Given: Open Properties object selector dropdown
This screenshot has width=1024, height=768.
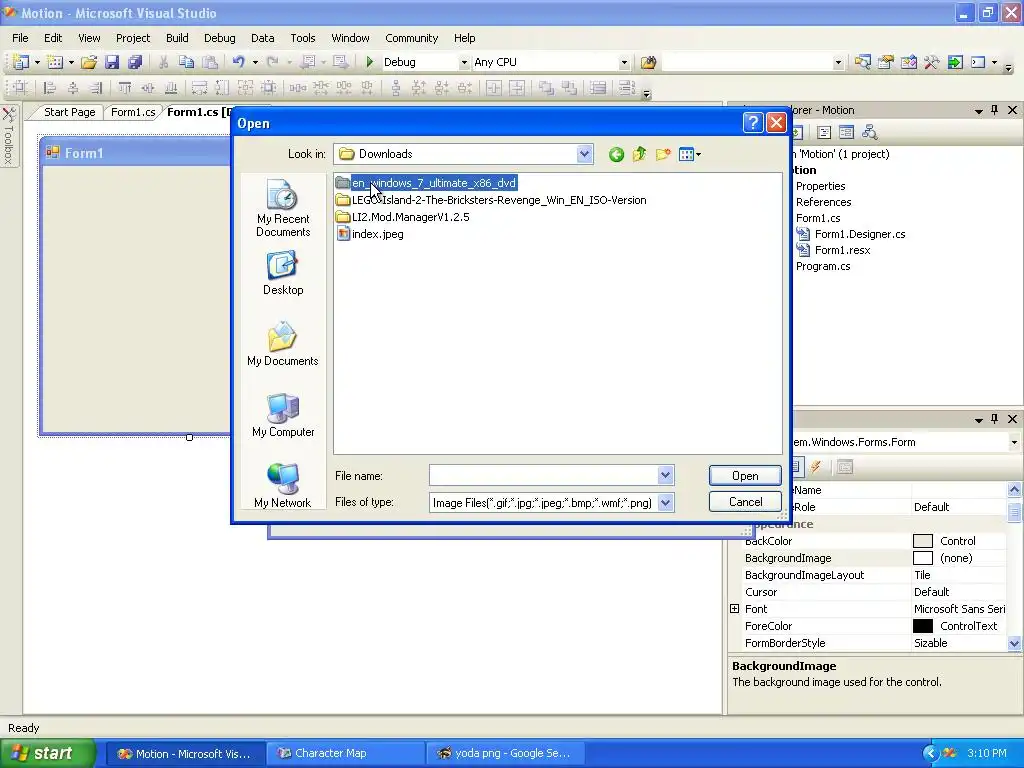Looking at the screenshot, I should pyautogui.click(x=1014, y=442).
